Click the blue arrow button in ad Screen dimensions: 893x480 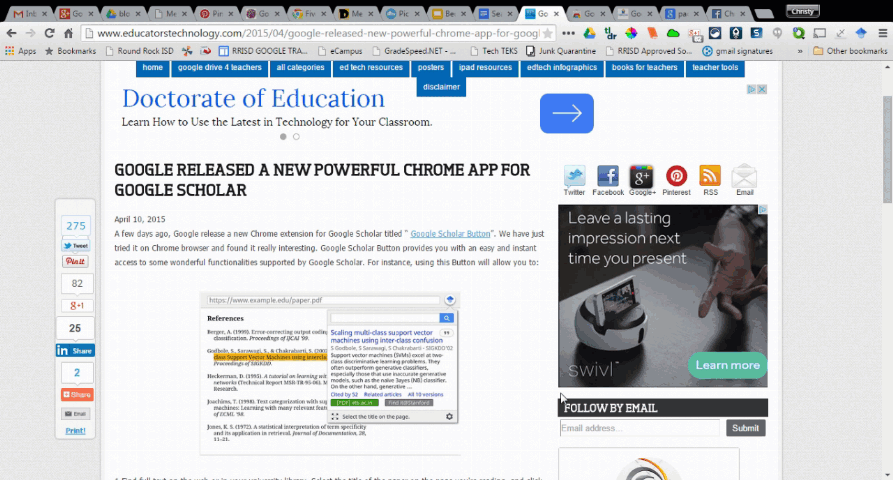click(x=567, y=113)
